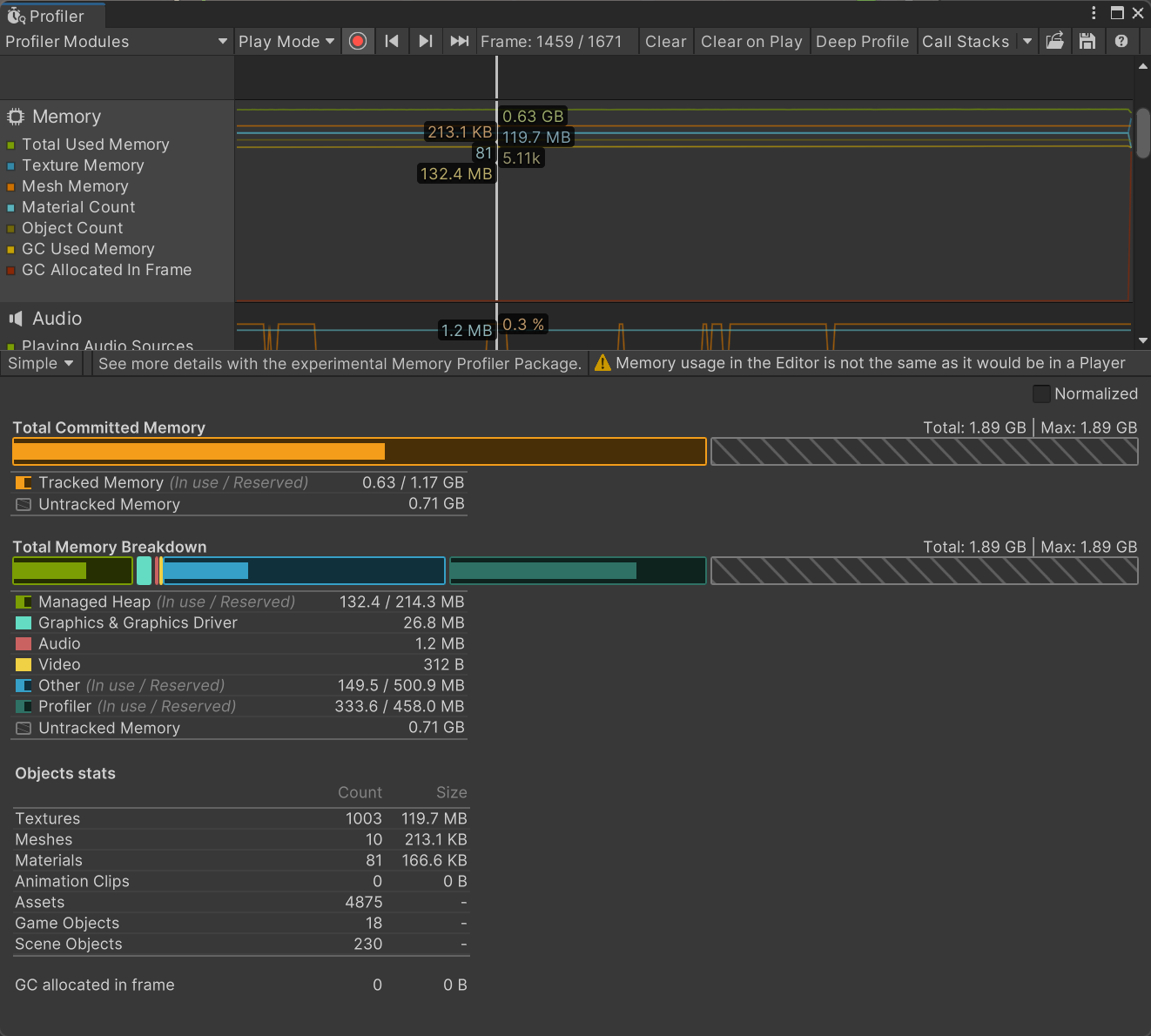Toggle Material Count chart series
This screenshot has height=1036, width=1151.
point(11,208)
